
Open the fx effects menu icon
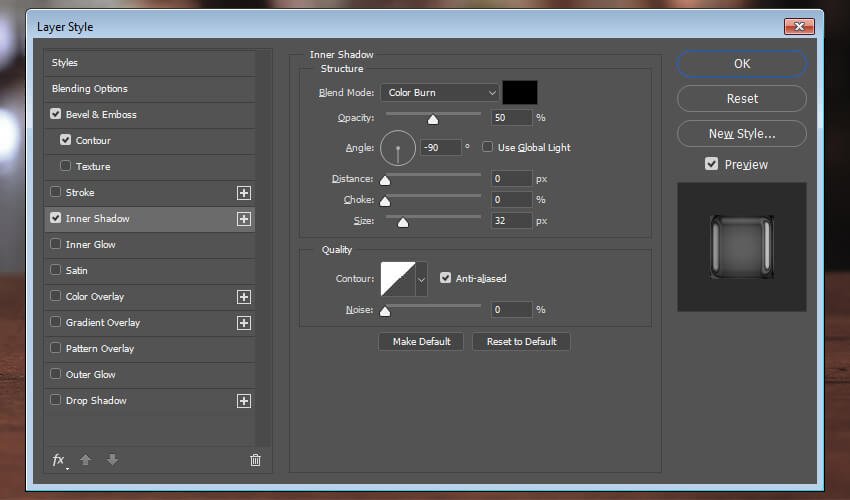coord(59,460)
